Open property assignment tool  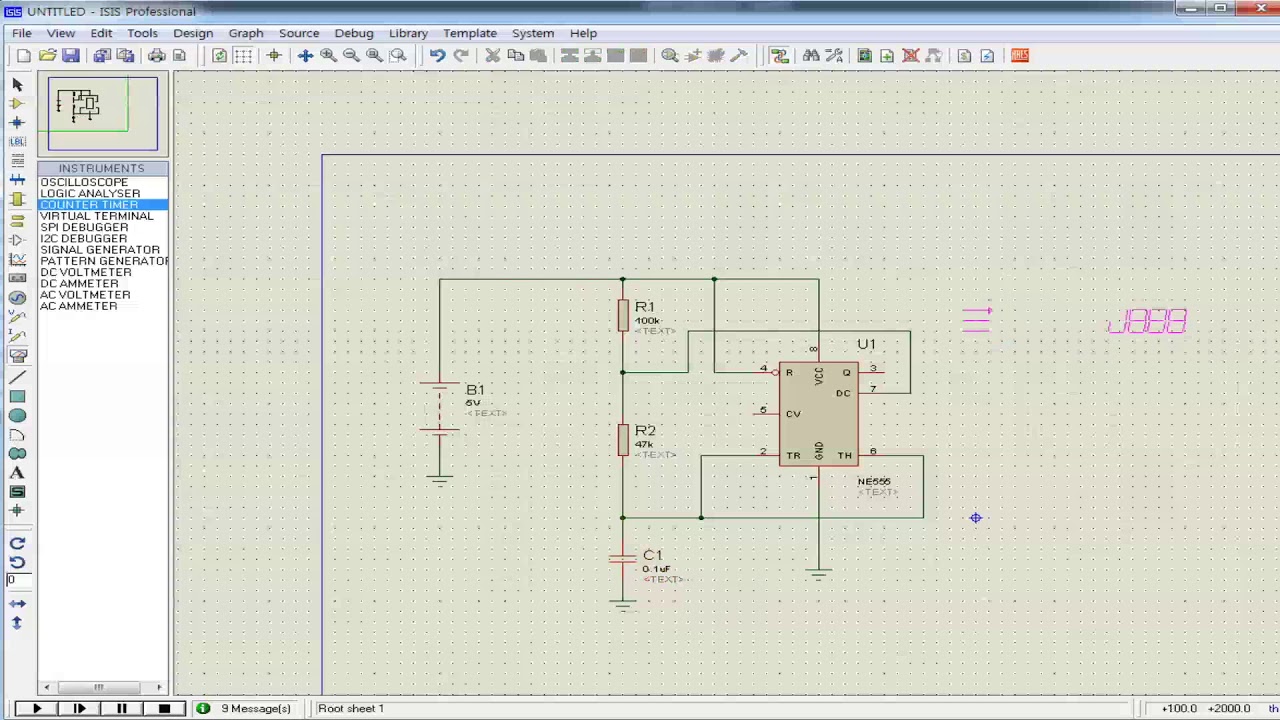coord(834,56)
